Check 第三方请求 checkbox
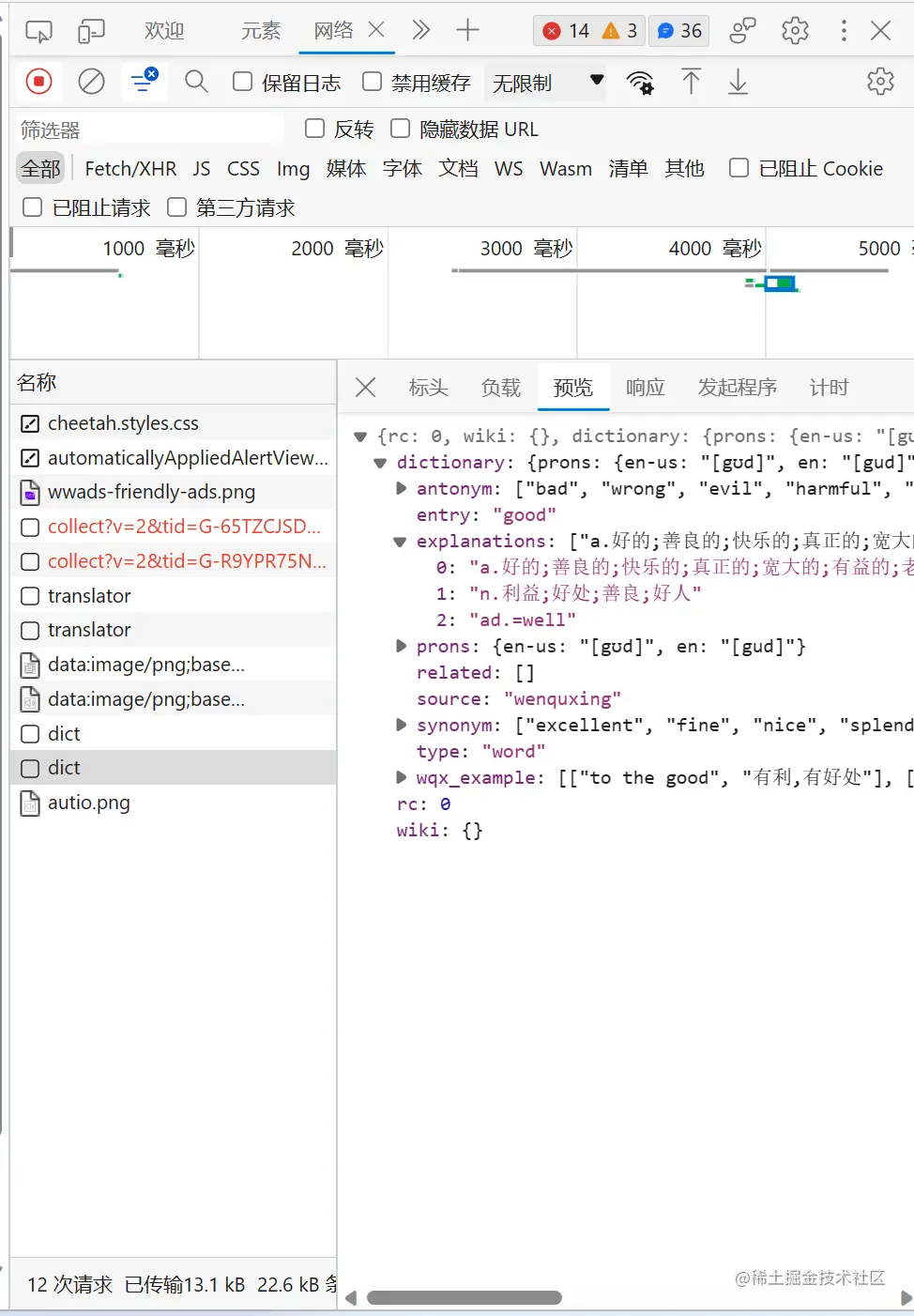This screenshot has height=1316, width=914. click(x=176, y=207)
